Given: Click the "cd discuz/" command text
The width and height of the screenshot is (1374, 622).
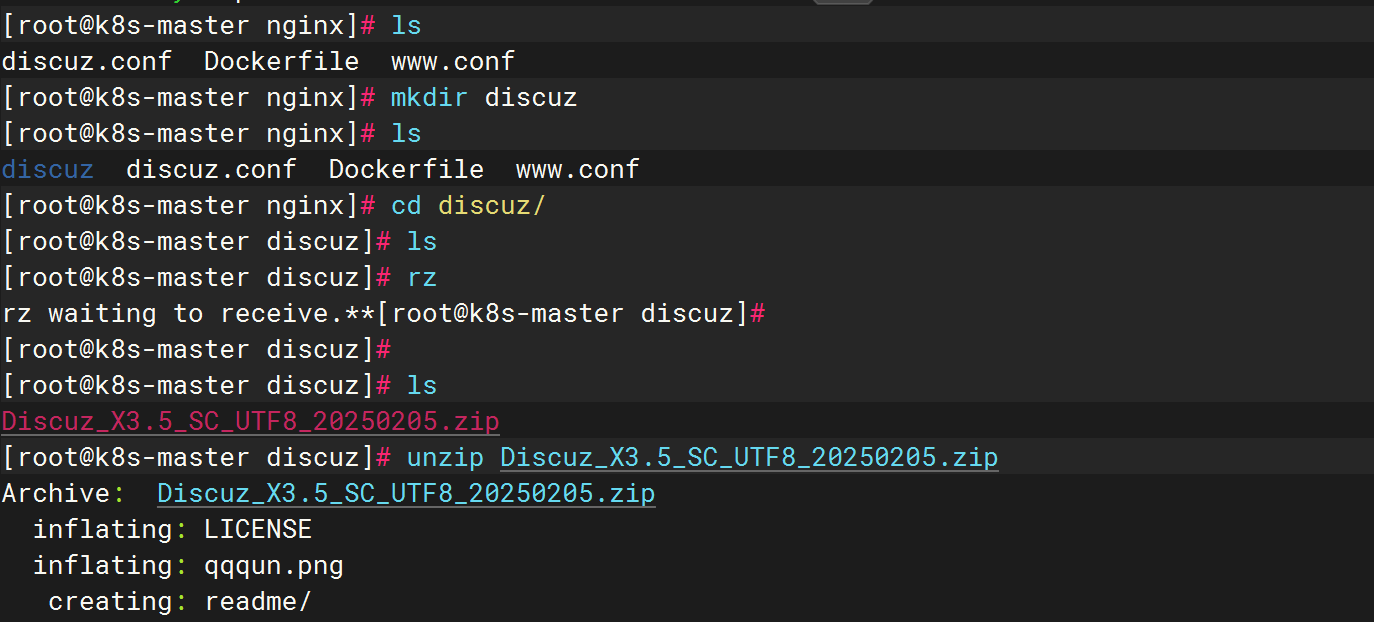Looking at the screenshot, I should click(468, 205).
